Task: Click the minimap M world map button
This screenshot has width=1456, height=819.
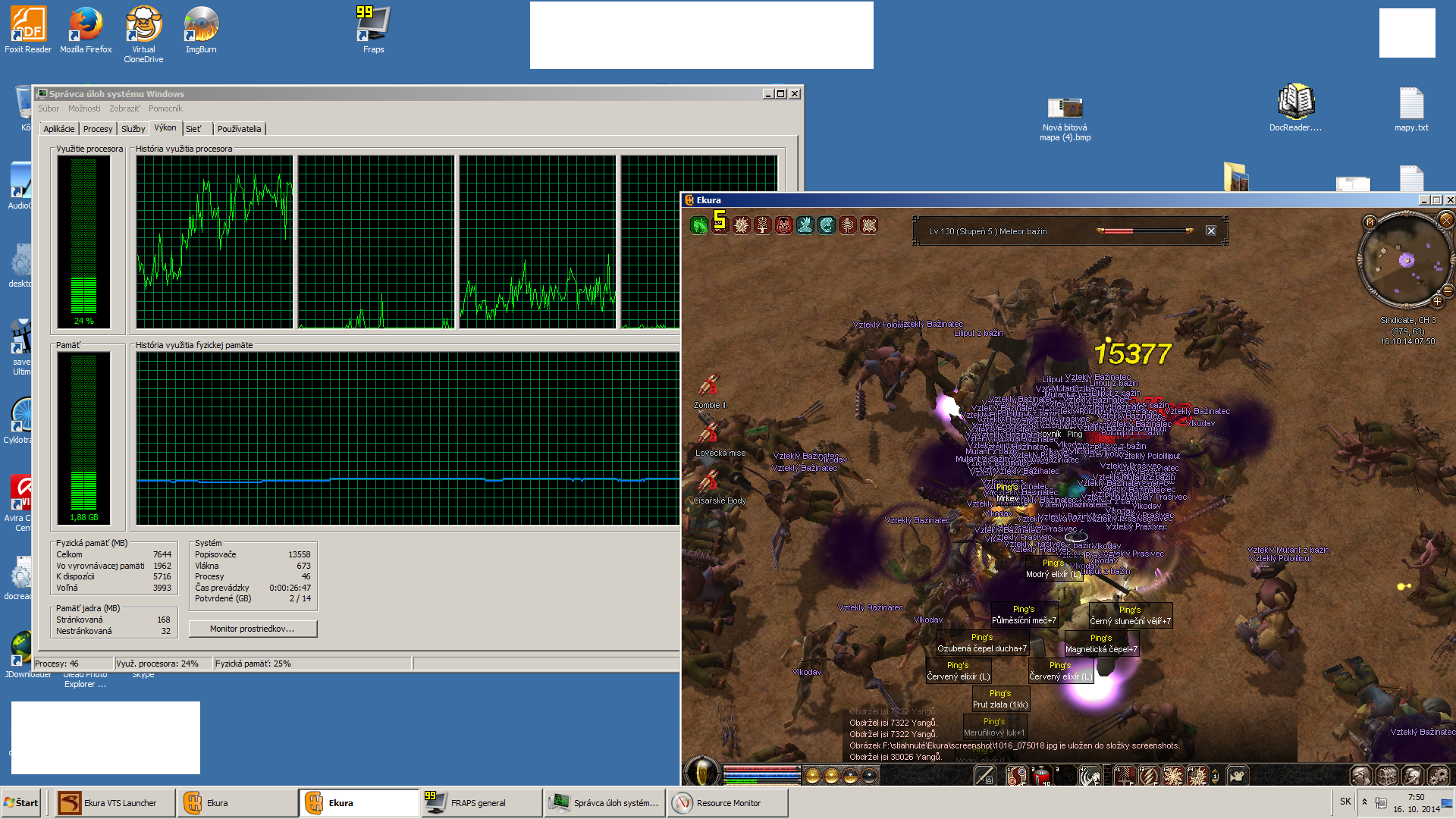Action: (1370, 222)
